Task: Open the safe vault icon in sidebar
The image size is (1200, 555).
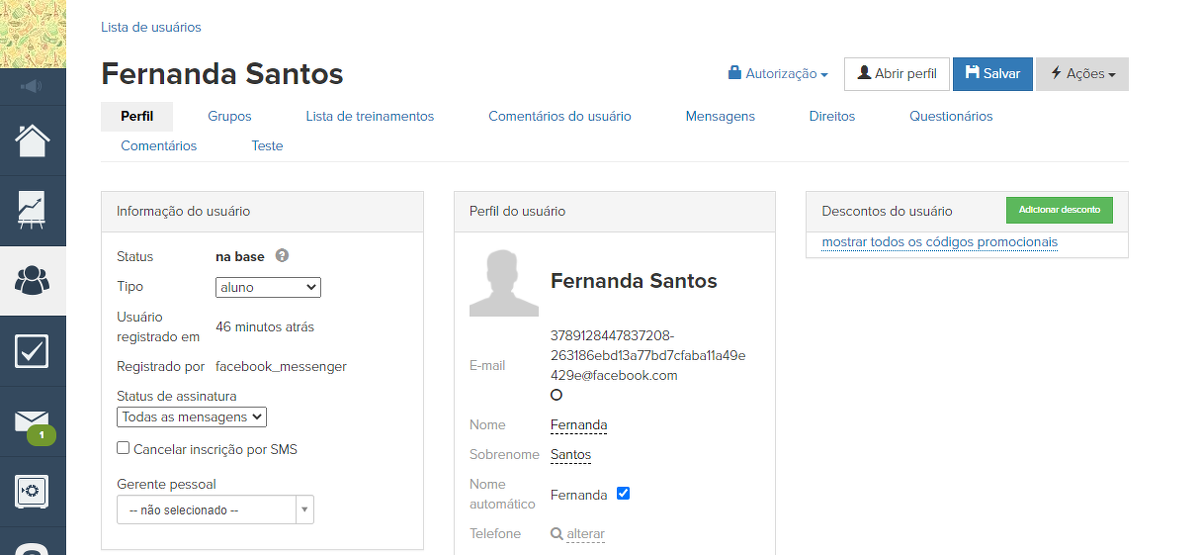Action: click(x=32, y=491)
